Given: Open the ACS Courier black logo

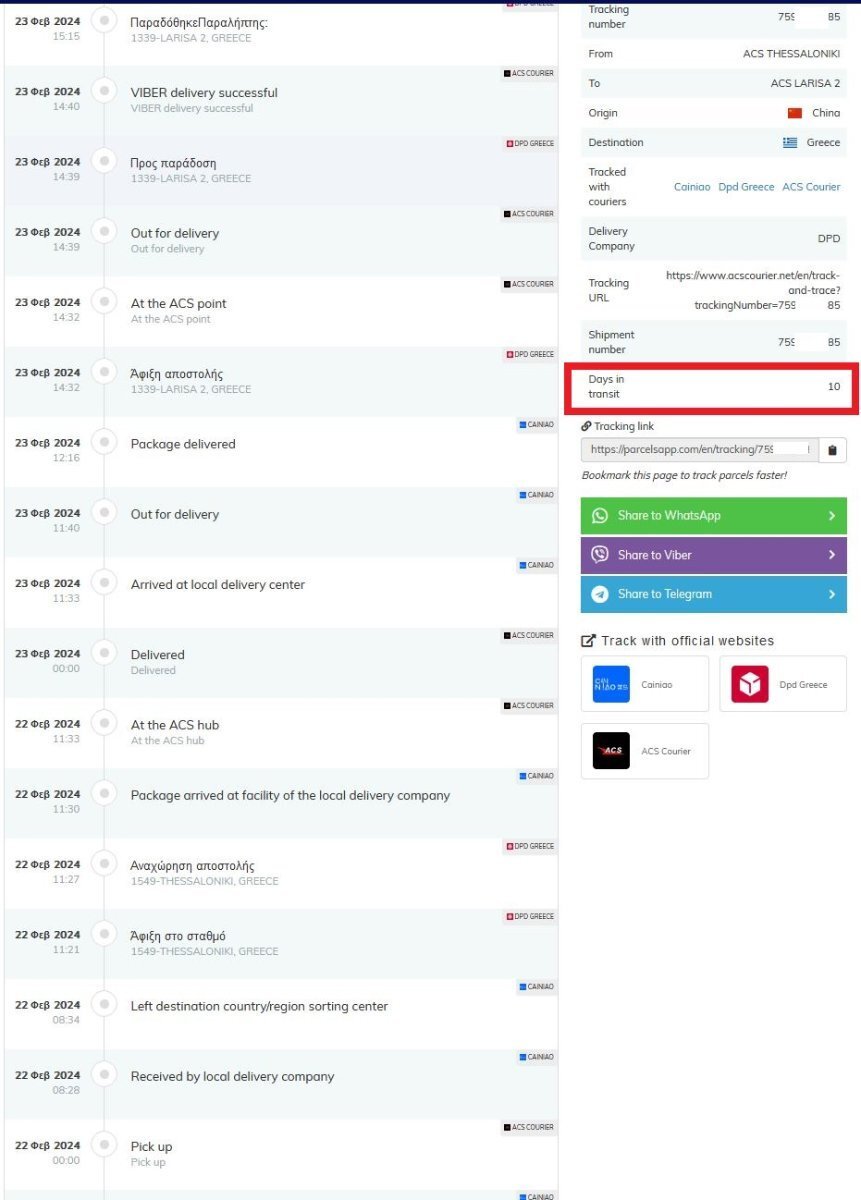Looking at the screenshot, I should 611,751.
